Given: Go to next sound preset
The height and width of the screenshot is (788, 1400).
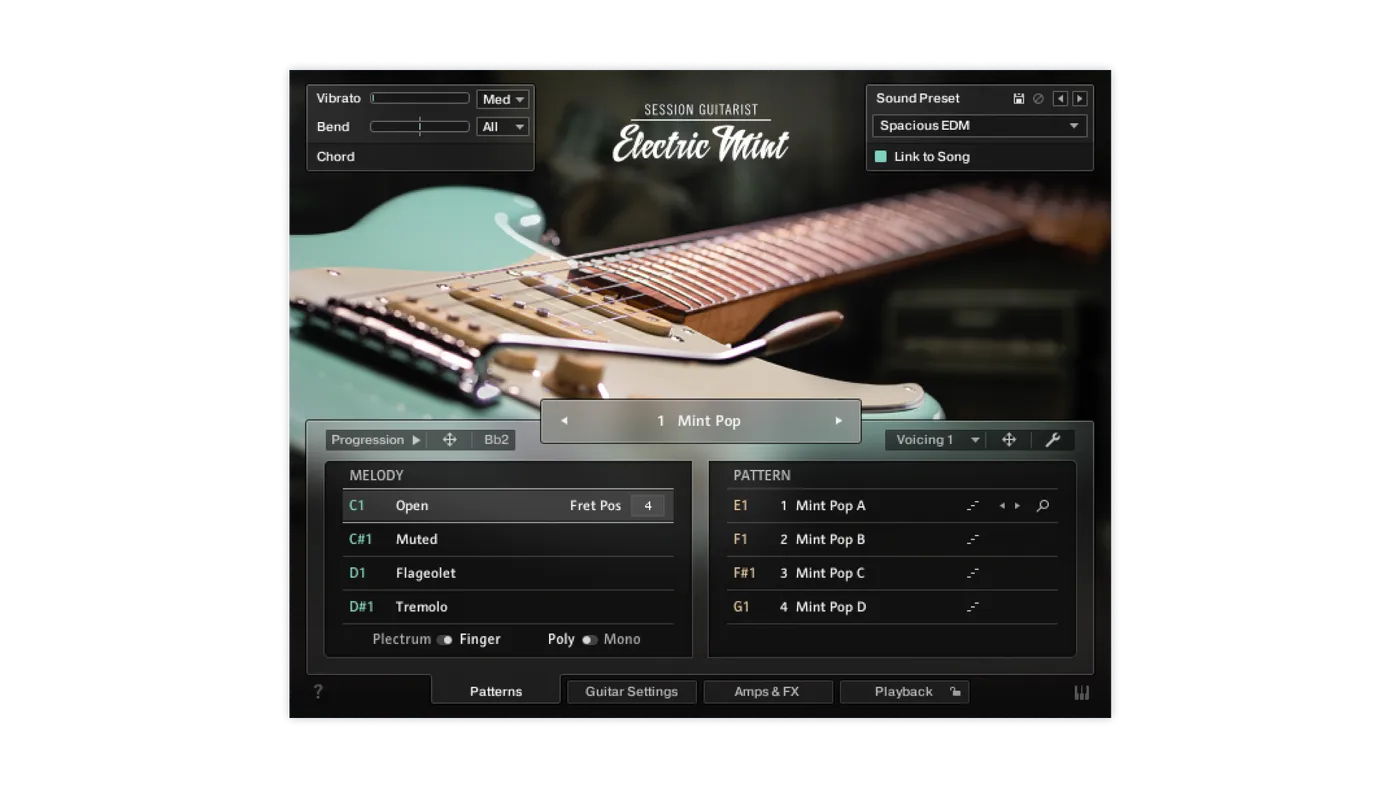Looking at the screenshot, I should pos(1079,99).
